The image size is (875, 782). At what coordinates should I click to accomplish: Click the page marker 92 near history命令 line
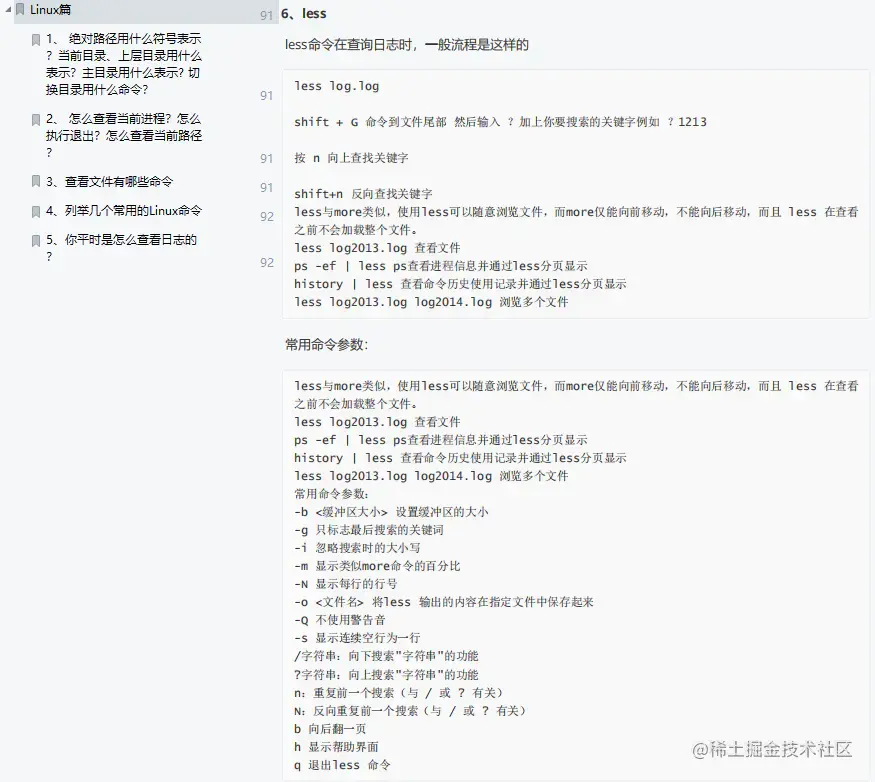pos(265,263)
